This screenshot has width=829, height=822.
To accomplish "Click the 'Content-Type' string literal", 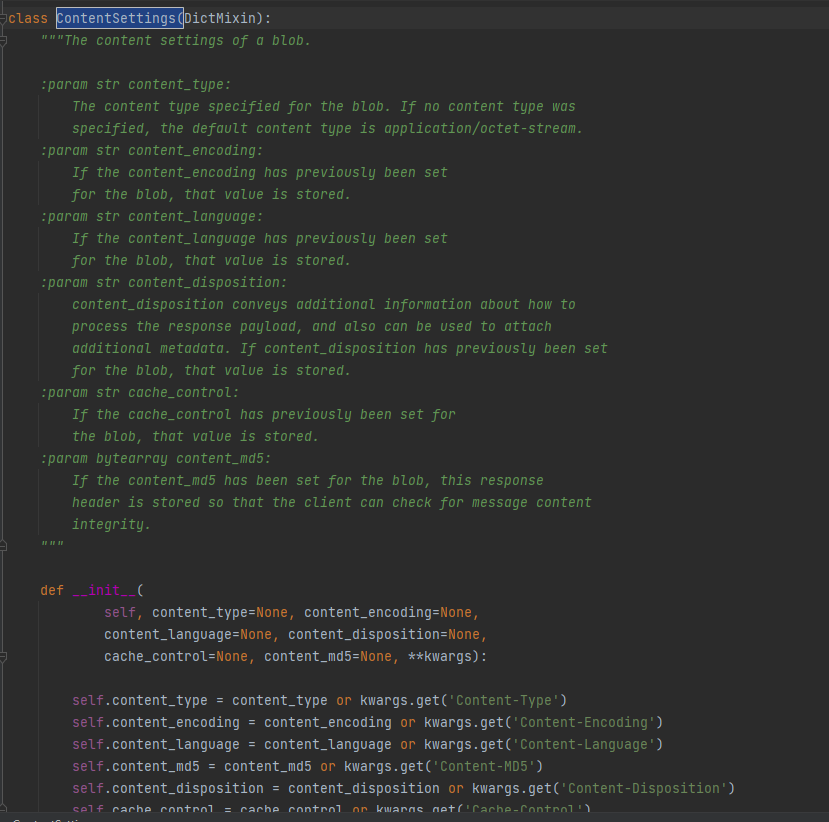I will click(505, 700).
